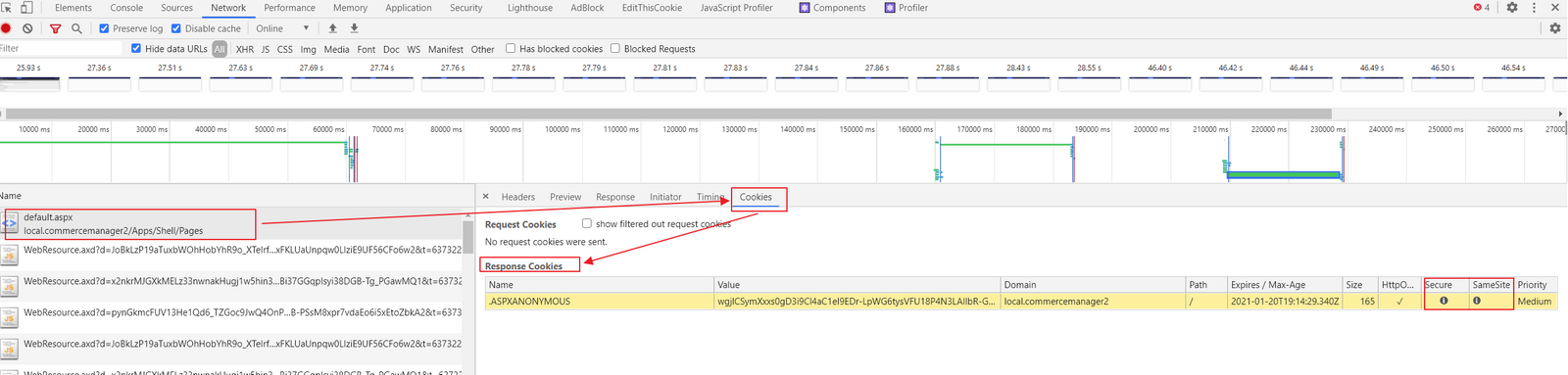Open the Headers tab
The image size is (1568, 375).
point(518,197)
